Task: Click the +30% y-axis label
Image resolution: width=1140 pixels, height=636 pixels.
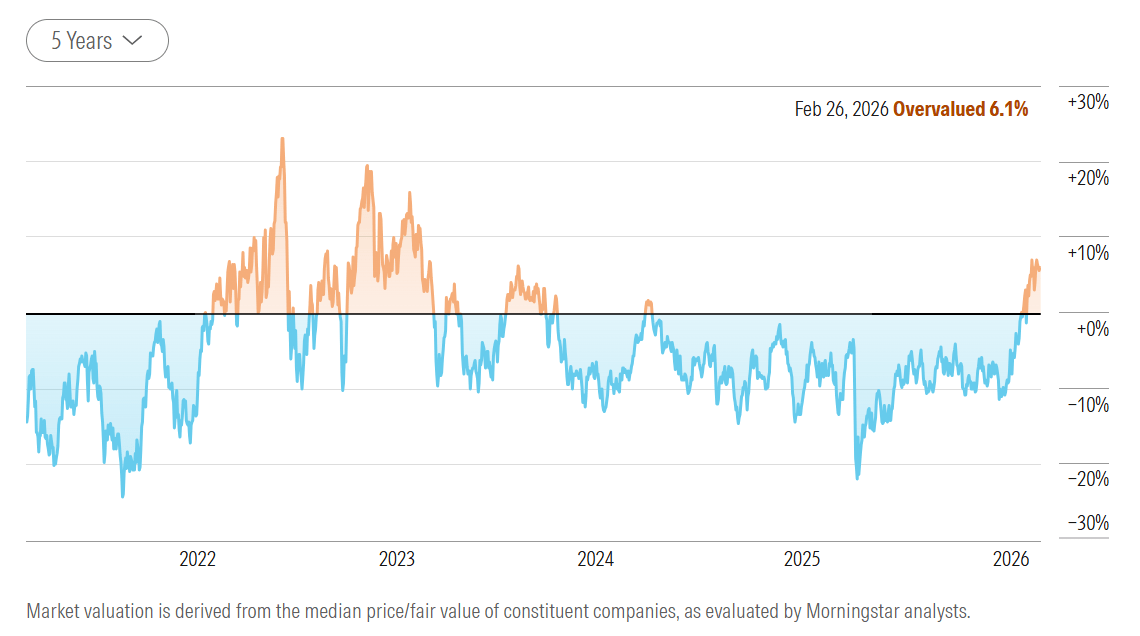Action: (1087, 102)
